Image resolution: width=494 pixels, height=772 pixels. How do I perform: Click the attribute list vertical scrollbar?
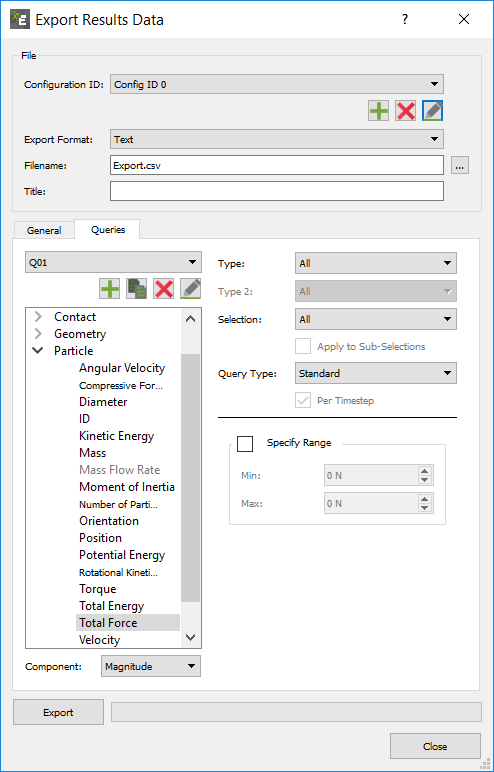coord(191,479)
